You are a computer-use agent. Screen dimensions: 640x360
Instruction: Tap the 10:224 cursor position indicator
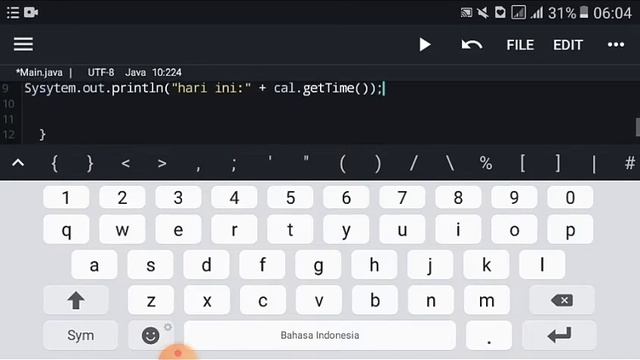pos(167,73)
